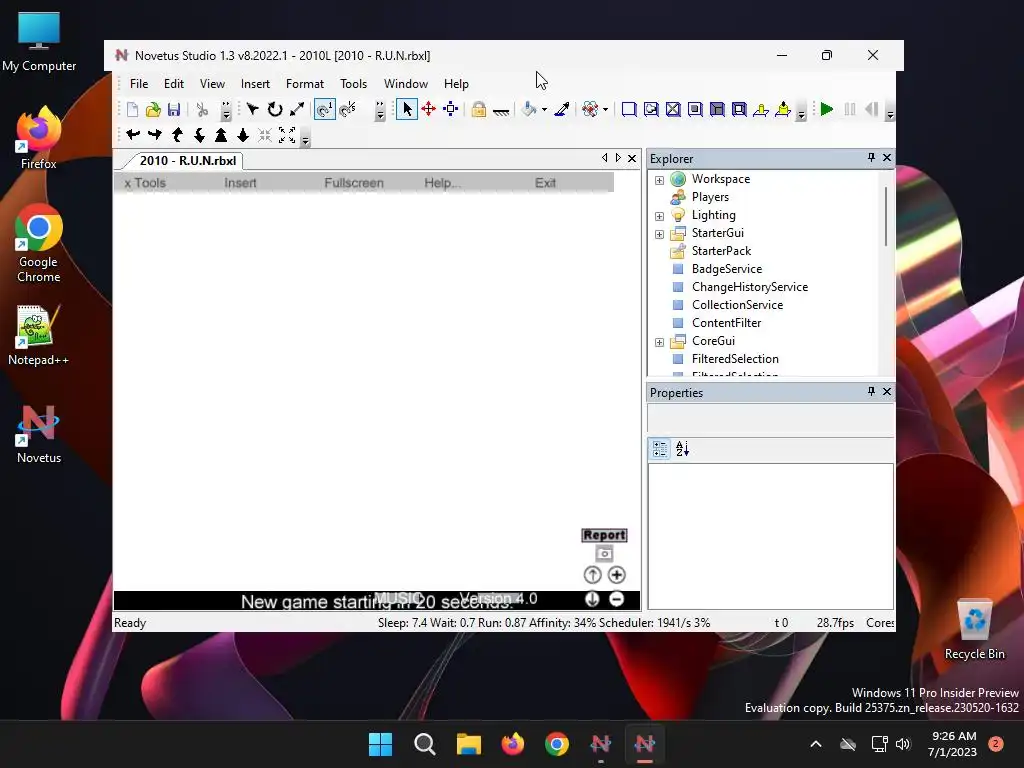Select the paint bucket Fill tool

(529, 110)
